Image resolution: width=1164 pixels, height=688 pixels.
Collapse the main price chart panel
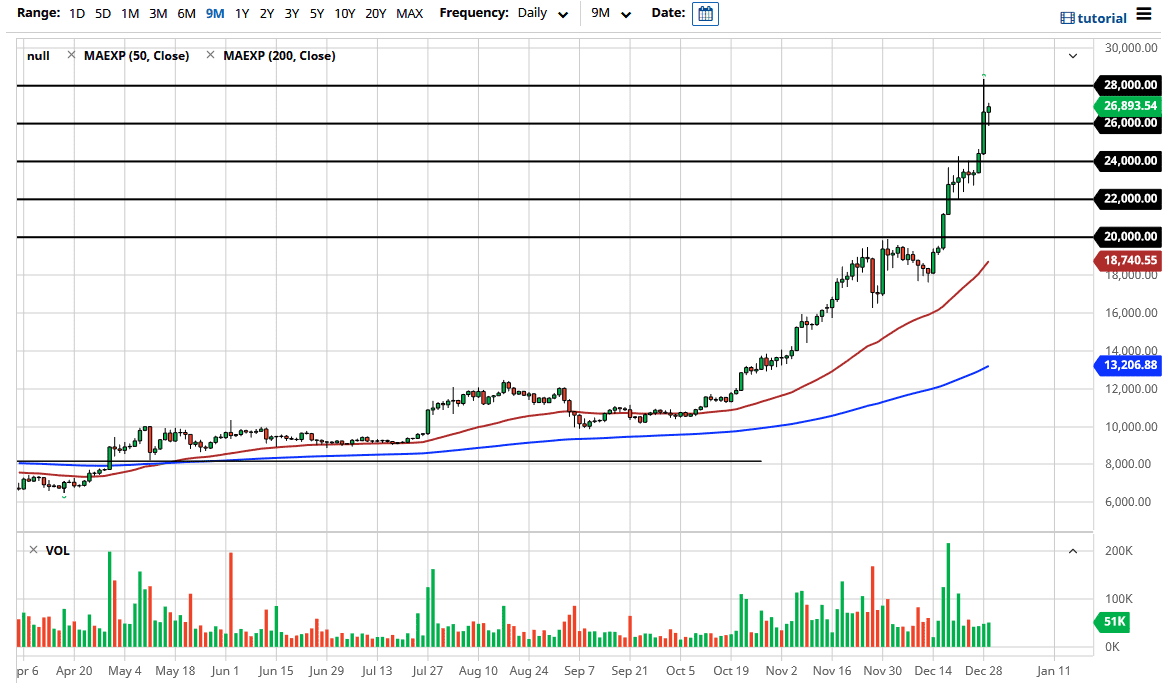tap(1072, 57)
